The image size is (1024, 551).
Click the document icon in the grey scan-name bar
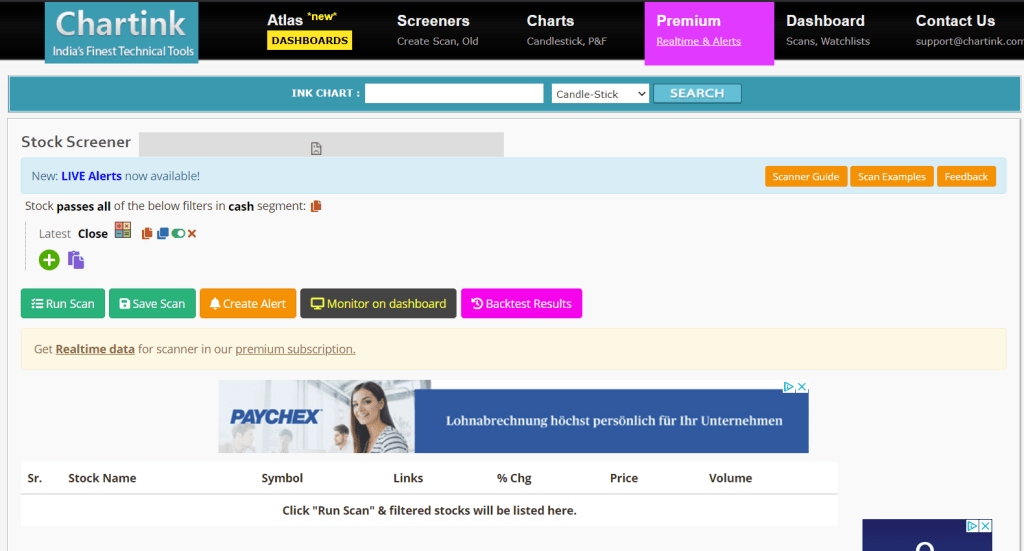pos(316,148)
